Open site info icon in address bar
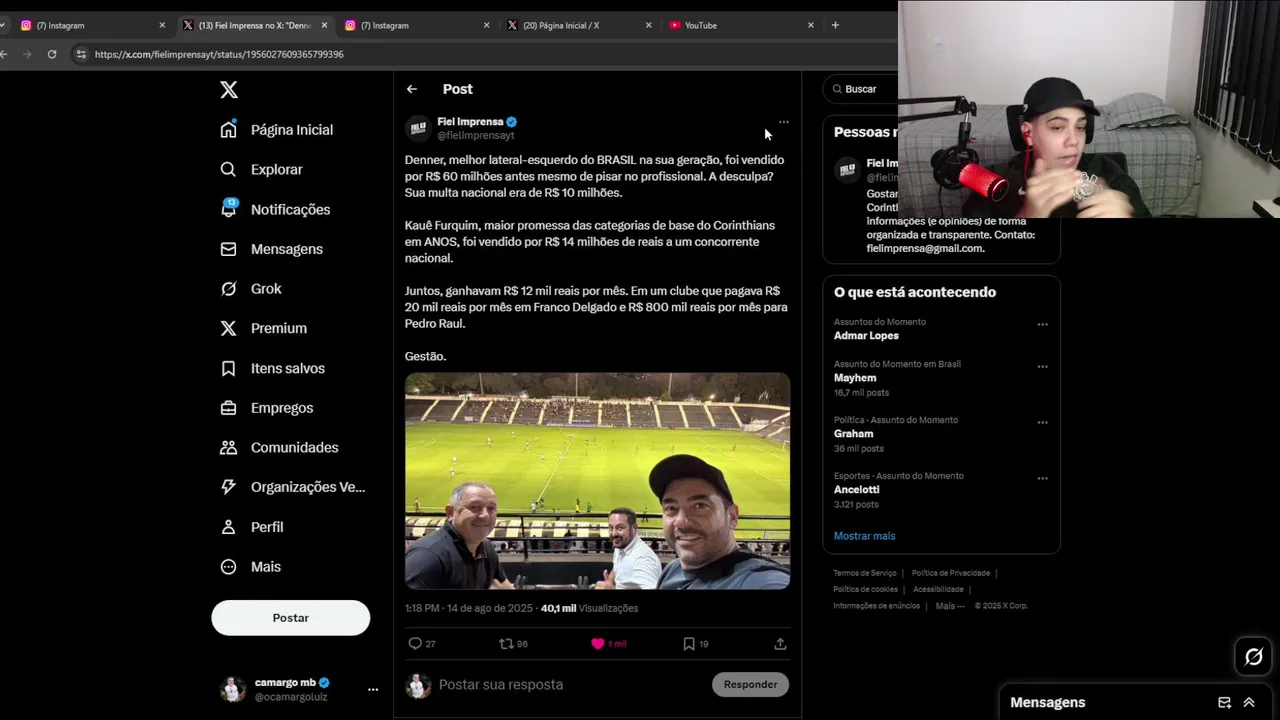The image size is (1280, 720). (81, 54)
